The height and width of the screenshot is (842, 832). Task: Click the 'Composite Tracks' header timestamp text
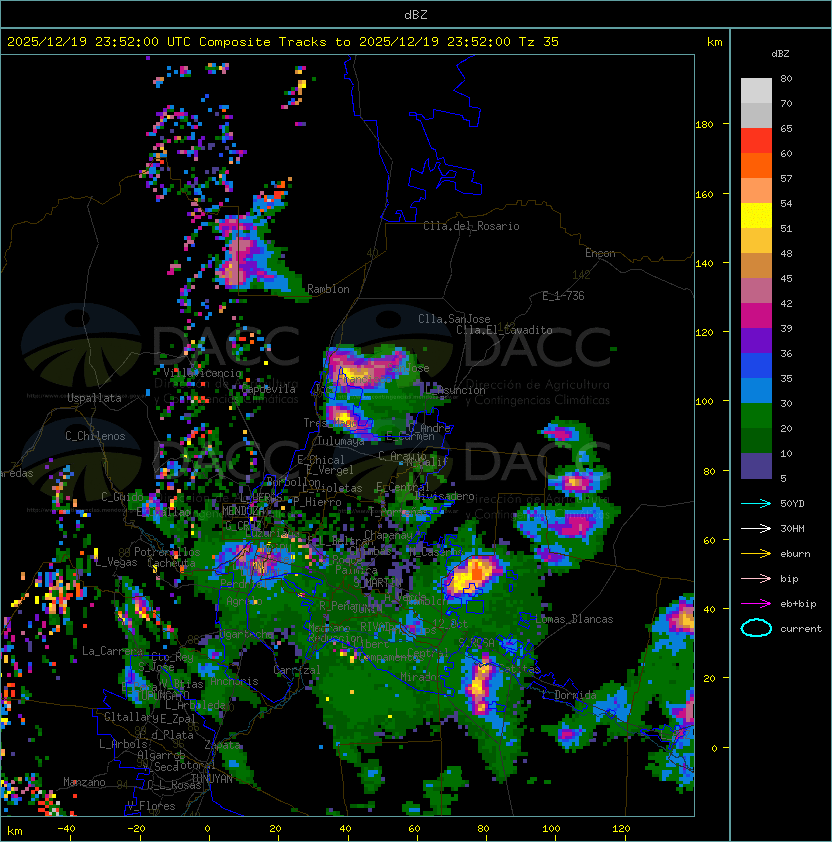pos(283,42)
